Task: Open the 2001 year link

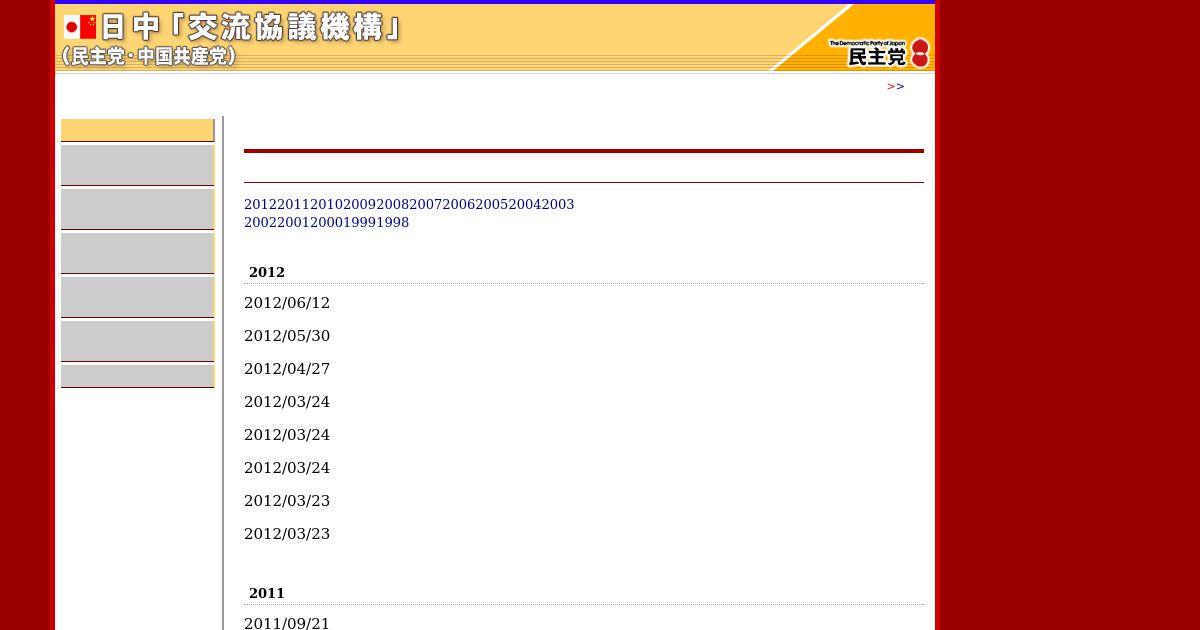Action: (x=293, y=222)
